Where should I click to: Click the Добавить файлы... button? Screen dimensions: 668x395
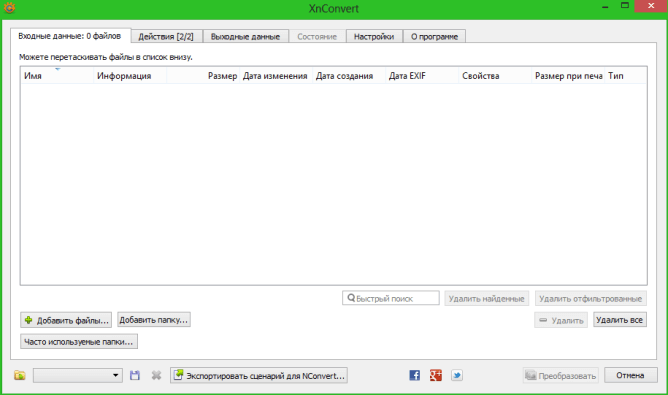point(66,320)
